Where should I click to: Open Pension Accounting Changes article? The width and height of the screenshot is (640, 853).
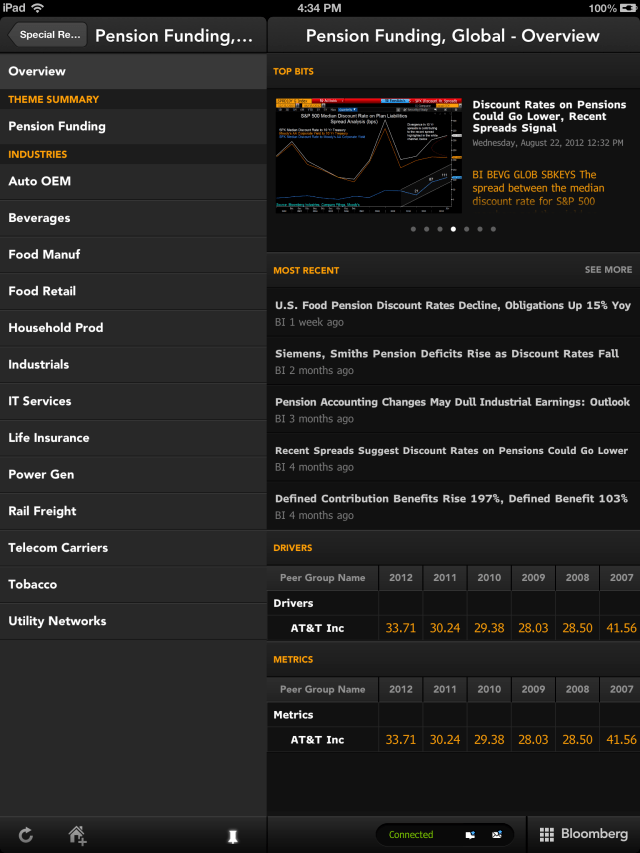coord(453,410)
